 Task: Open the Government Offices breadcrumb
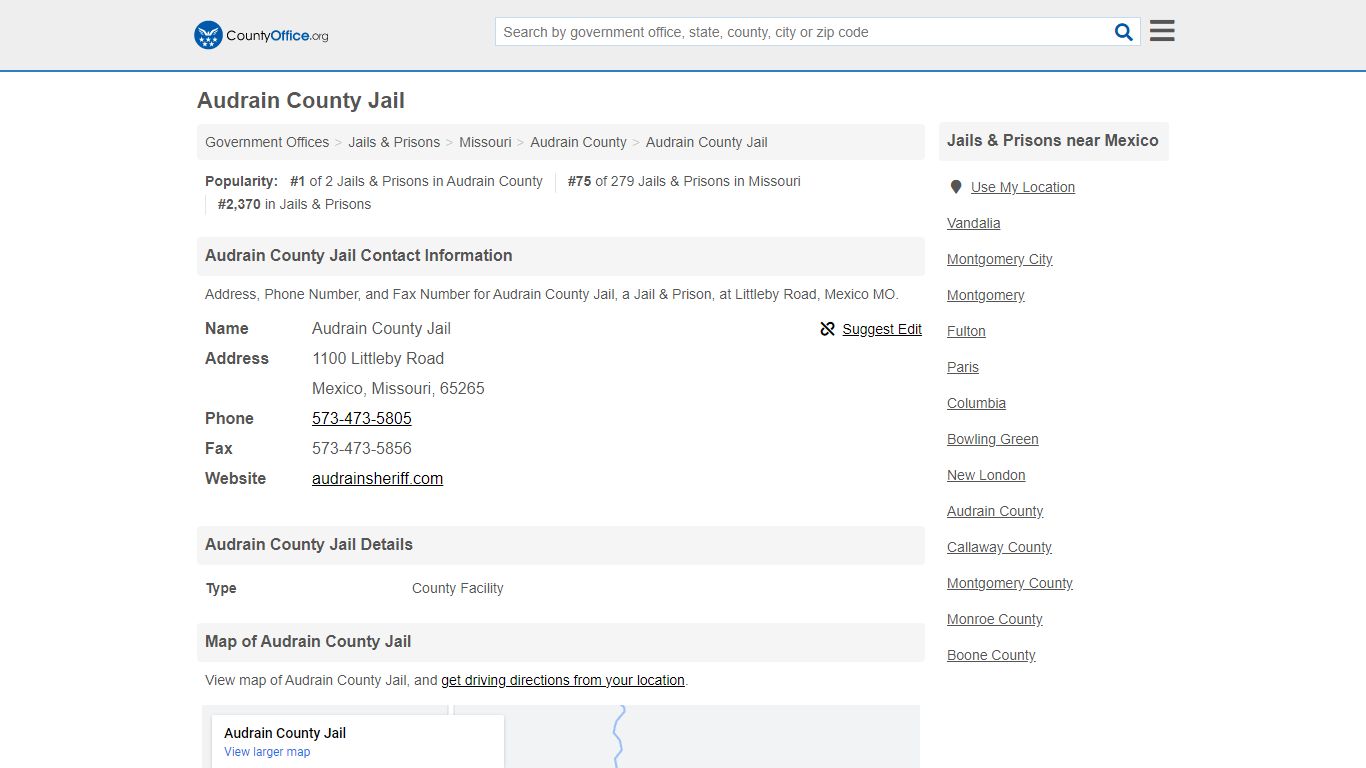click(267, 142)
